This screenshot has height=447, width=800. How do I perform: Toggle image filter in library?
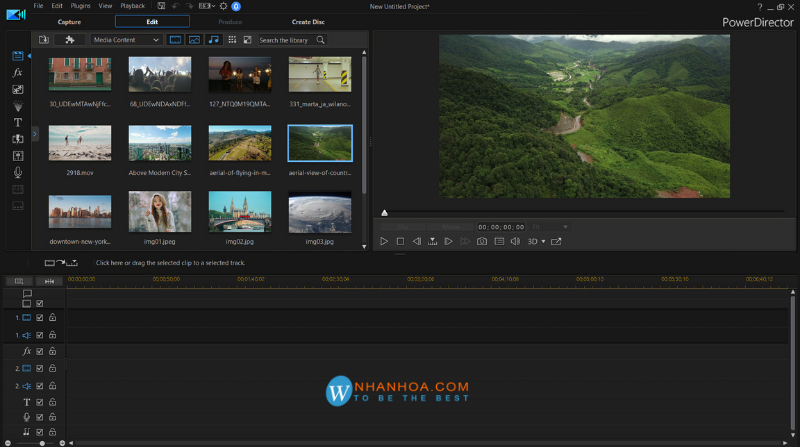(x=194, y=40)
